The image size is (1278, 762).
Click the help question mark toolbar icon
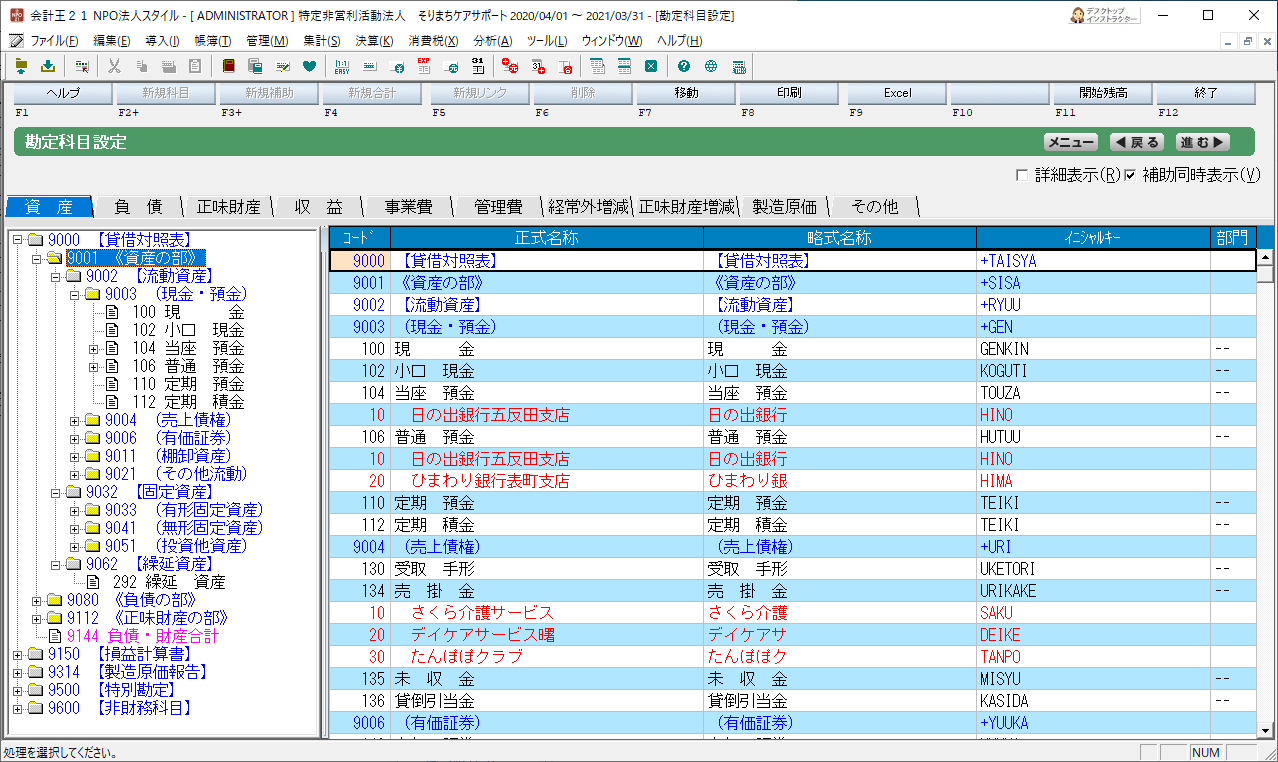point(684,67)
